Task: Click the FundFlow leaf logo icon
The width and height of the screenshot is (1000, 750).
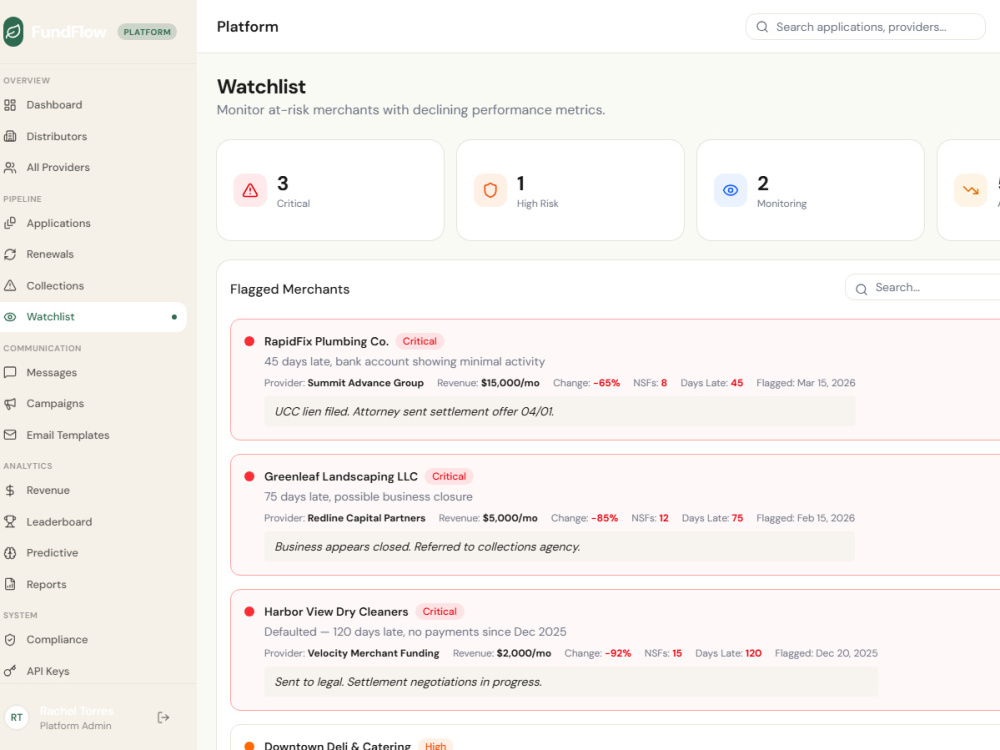Action: (x=13, y=31)
